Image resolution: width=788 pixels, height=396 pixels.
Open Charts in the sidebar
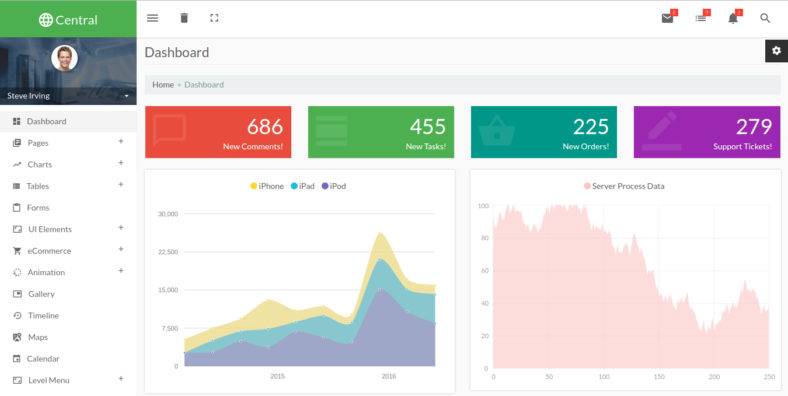(x=40, y=165)
